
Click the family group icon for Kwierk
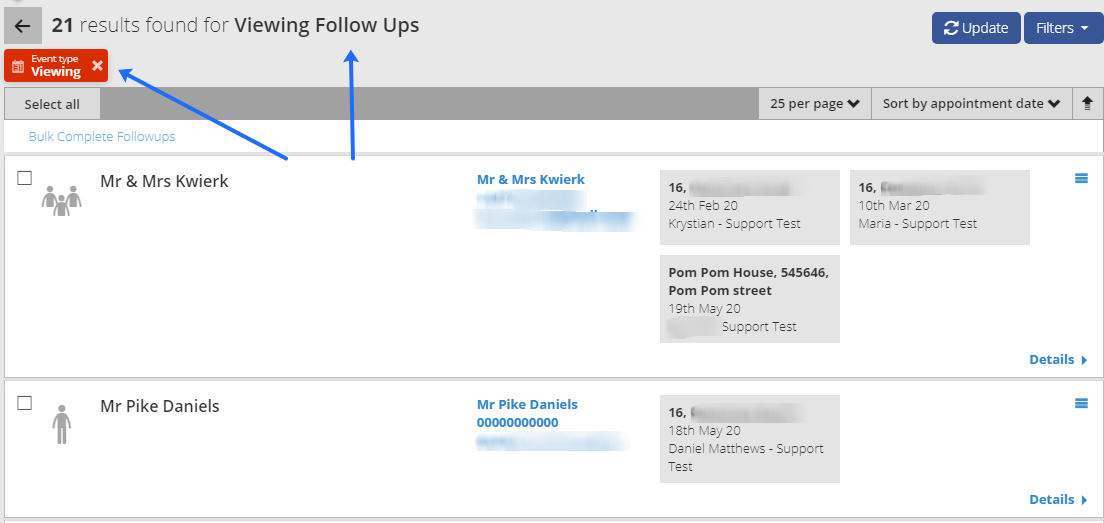[x=61, y=200]
